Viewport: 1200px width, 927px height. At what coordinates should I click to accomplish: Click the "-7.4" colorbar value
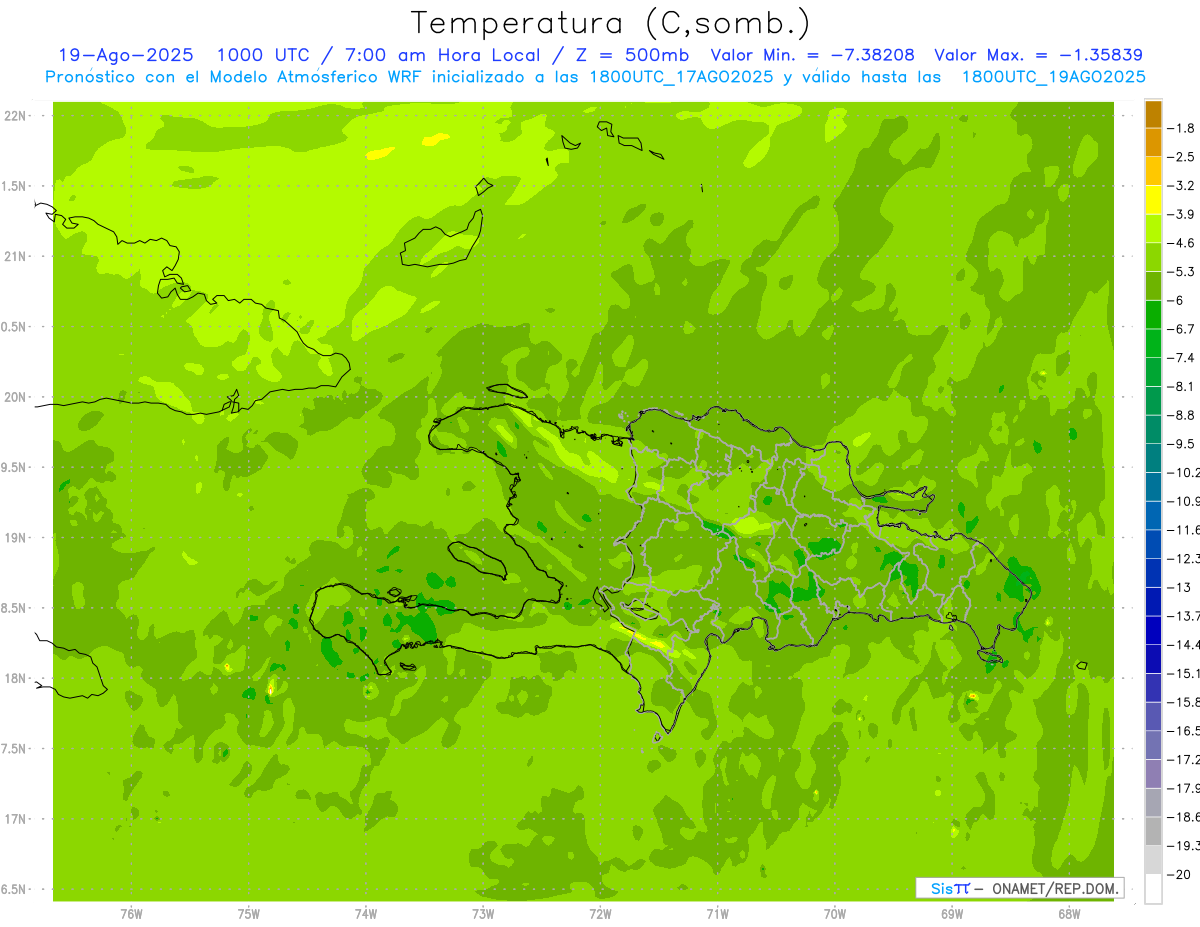coord(1181,358)
